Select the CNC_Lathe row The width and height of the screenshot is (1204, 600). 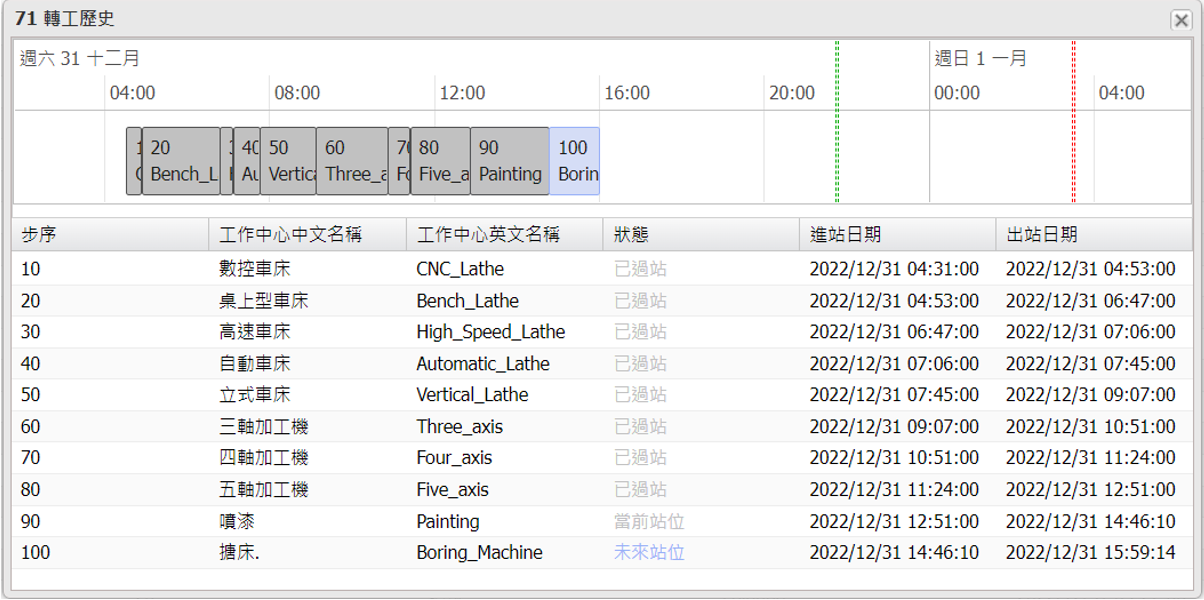pyautogui.click(x=460, y=269)
